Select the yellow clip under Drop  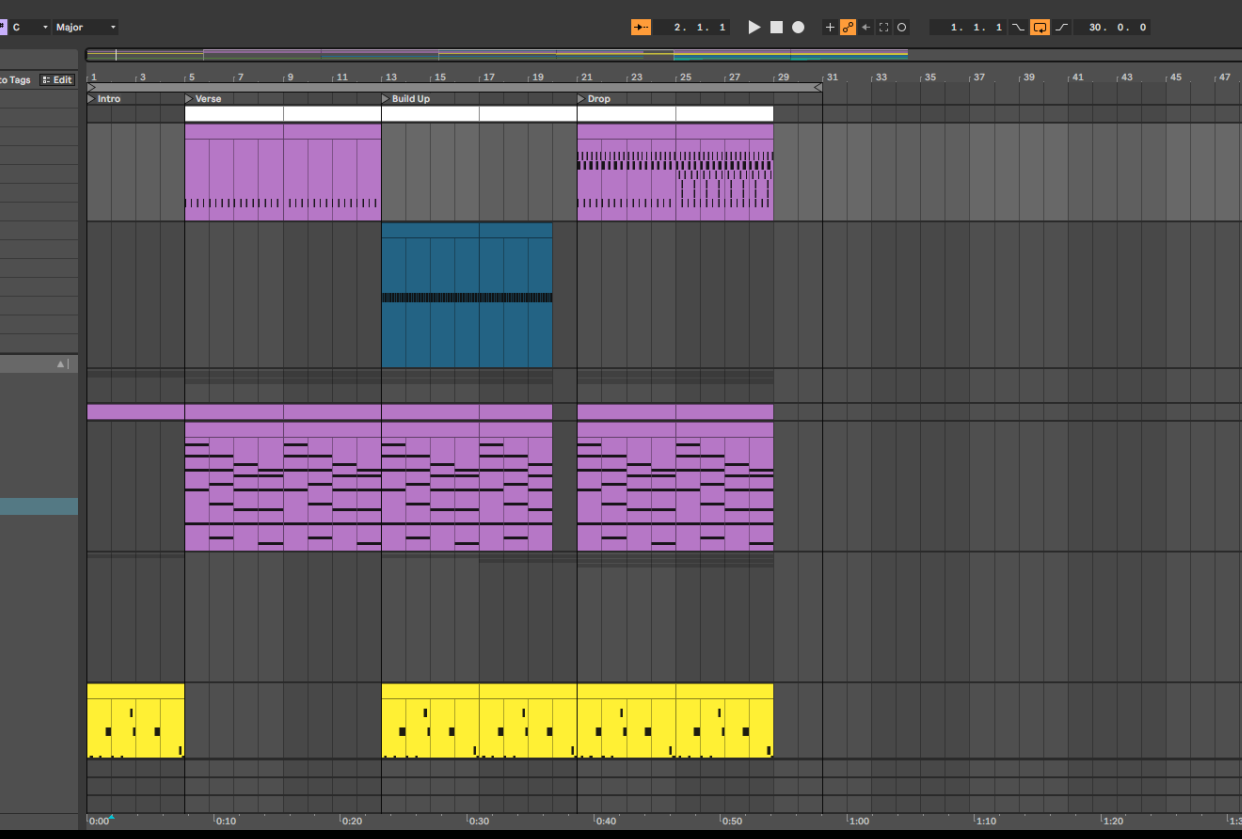(675, 721)
